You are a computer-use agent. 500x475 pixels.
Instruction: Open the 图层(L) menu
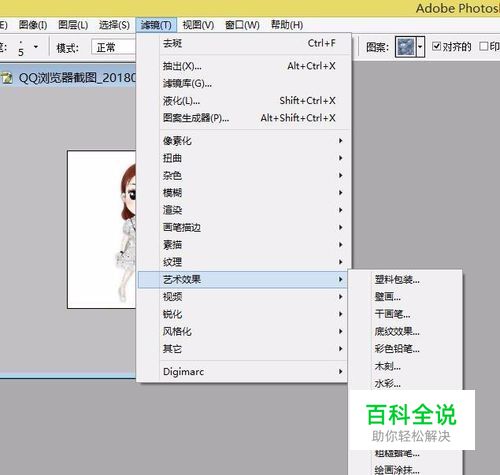(x=73, y=25)
